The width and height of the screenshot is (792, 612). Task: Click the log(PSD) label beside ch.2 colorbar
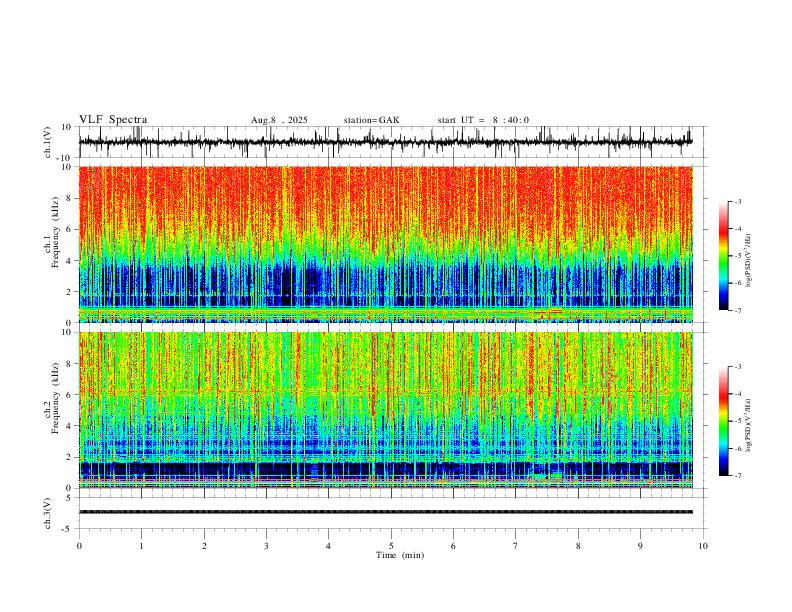point(748,425)
